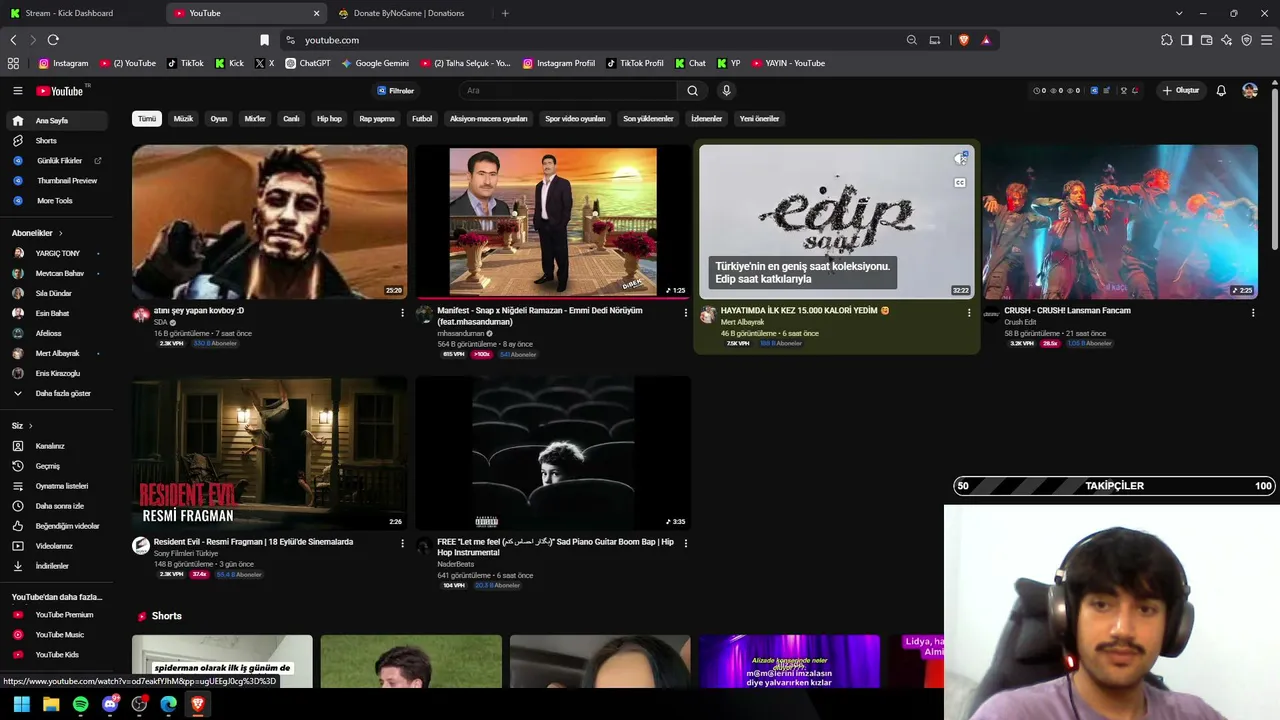Start a voice search with the microphone

[x=726, y=90]
